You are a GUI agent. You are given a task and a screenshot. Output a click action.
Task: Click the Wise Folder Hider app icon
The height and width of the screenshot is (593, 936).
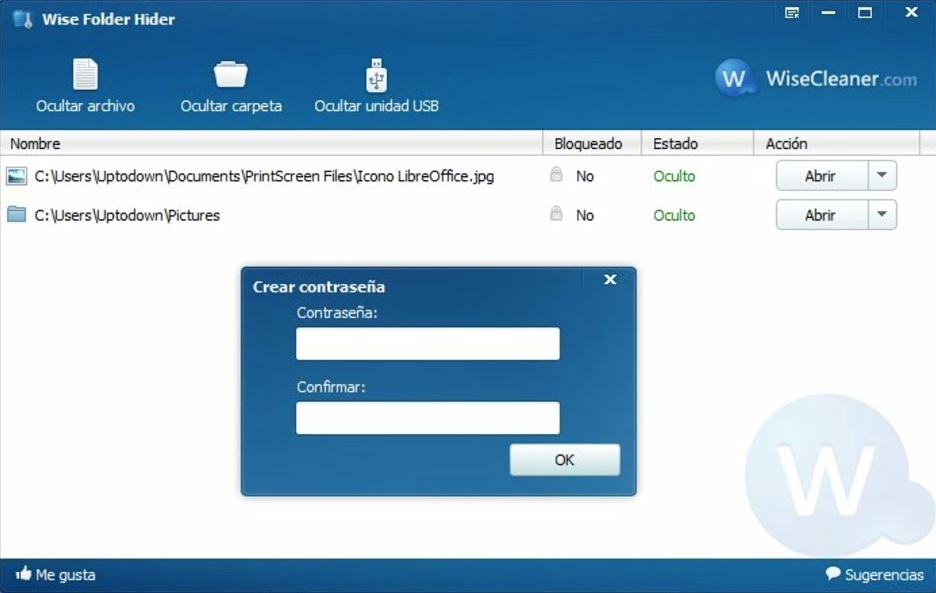point(23,19)
